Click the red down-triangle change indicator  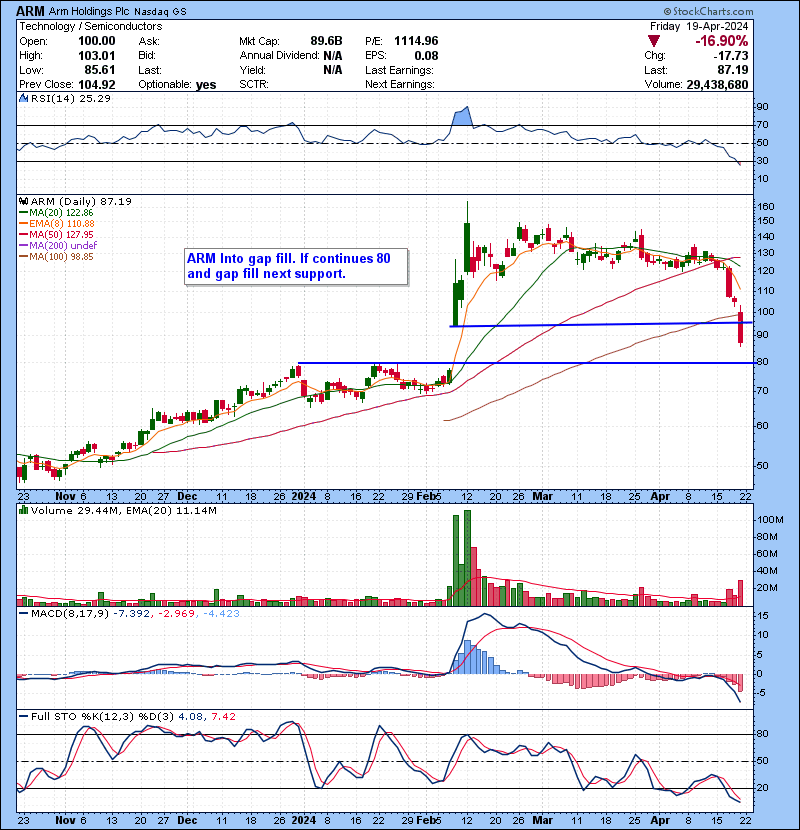654,41
